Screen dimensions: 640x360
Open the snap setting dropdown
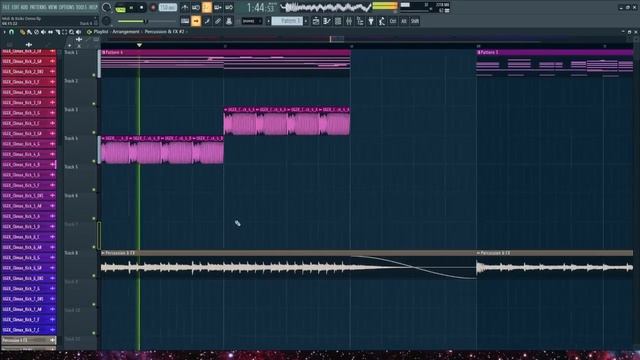pos(252,21)
